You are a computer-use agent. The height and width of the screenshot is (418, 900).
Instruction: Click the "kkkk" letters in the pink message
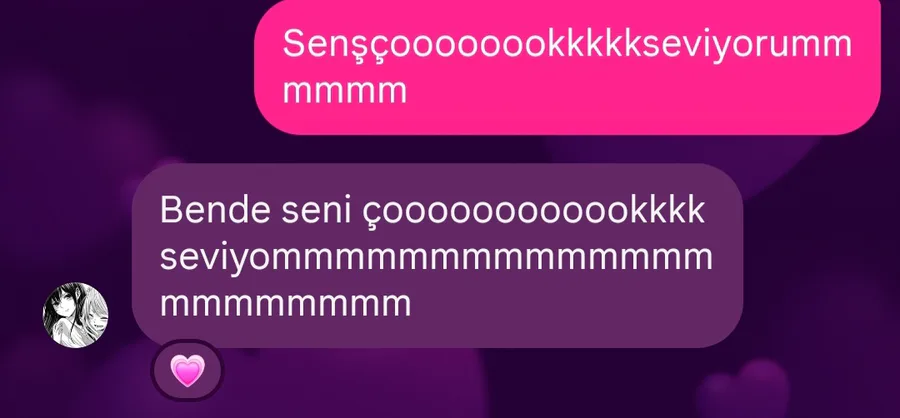594,44
